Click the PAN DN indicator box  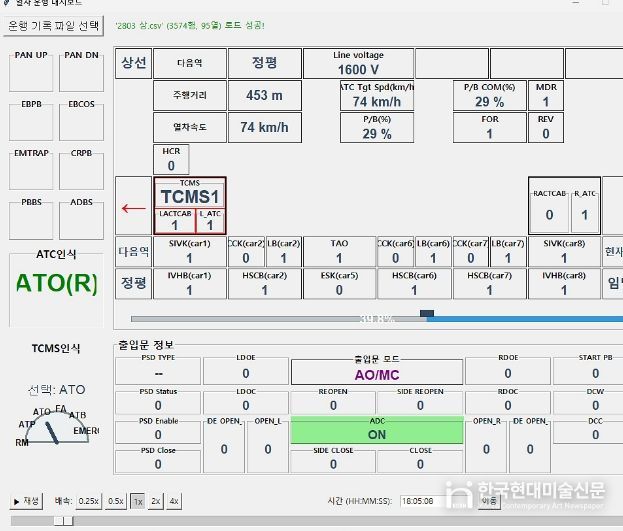click(81, 70)
